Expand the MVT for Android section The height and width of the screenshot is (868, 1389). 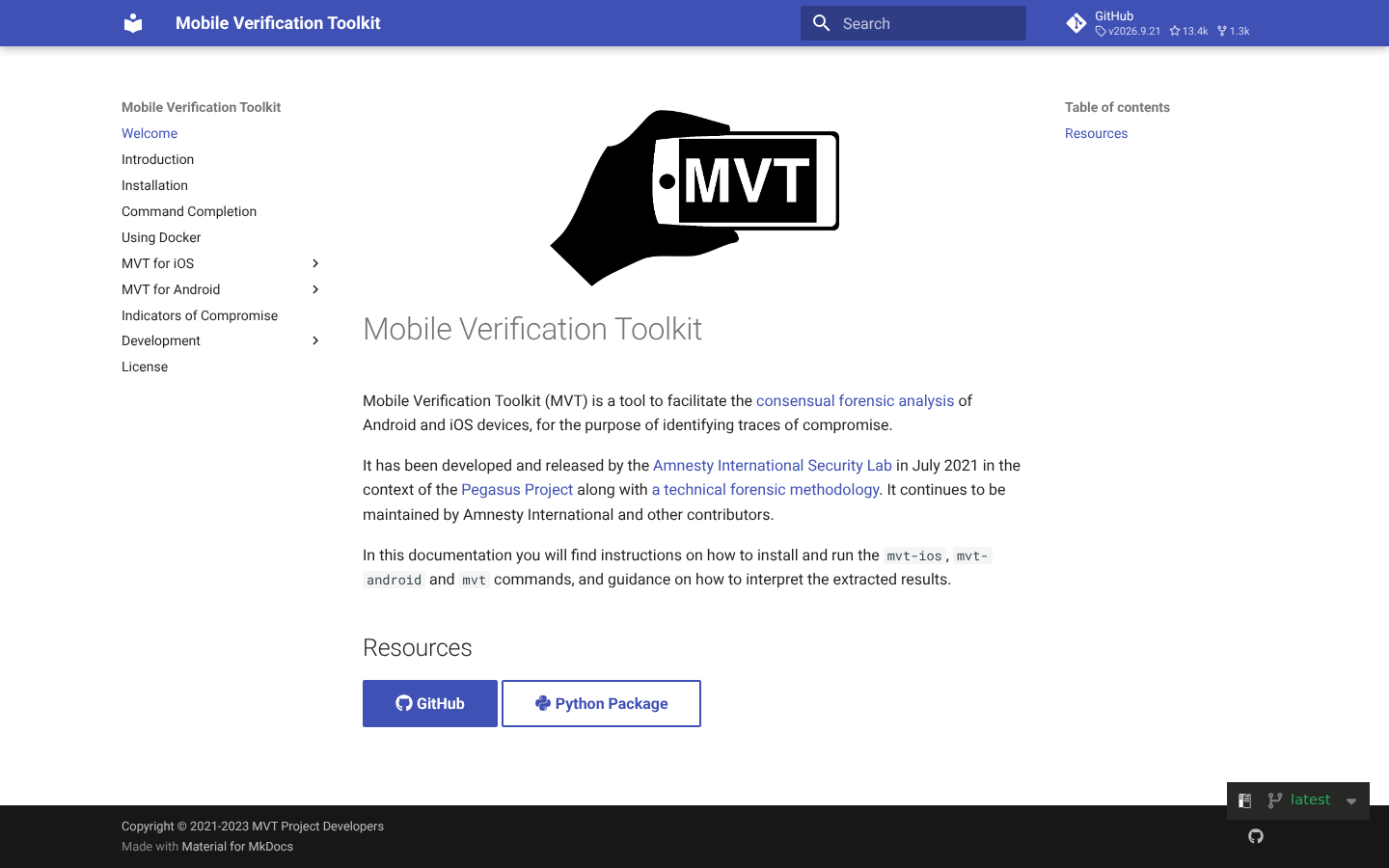pos(315,289)
